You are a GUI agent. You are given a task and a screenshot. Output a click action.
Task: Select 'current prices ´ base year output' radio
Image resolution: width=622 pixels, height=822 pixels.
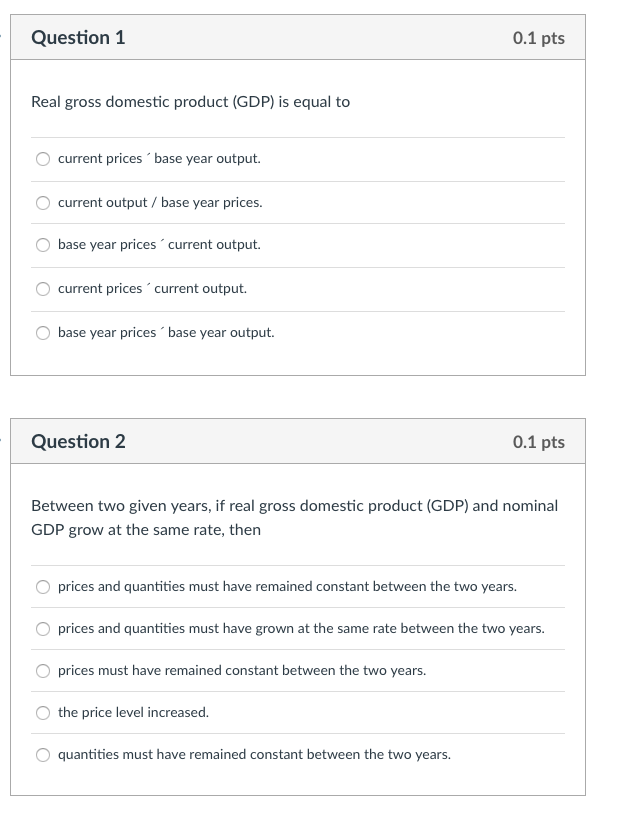pyautogui.click(x=43, y=159)
